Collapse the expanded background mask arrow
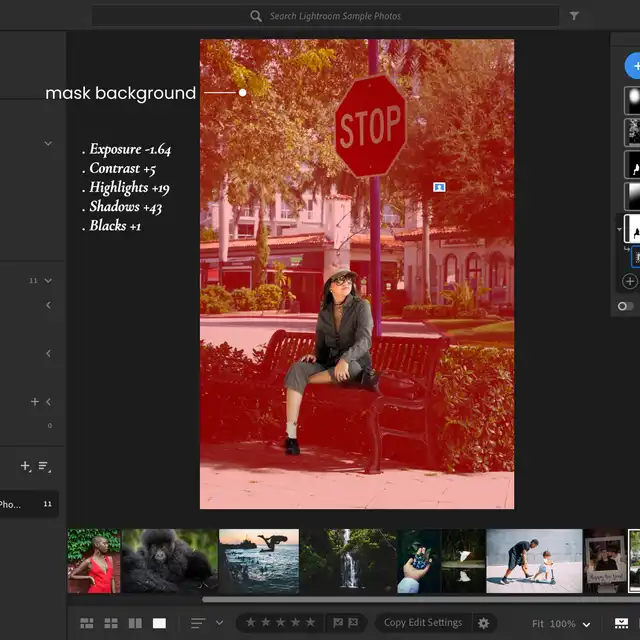 pyautogui.click(x=618, y=229)
